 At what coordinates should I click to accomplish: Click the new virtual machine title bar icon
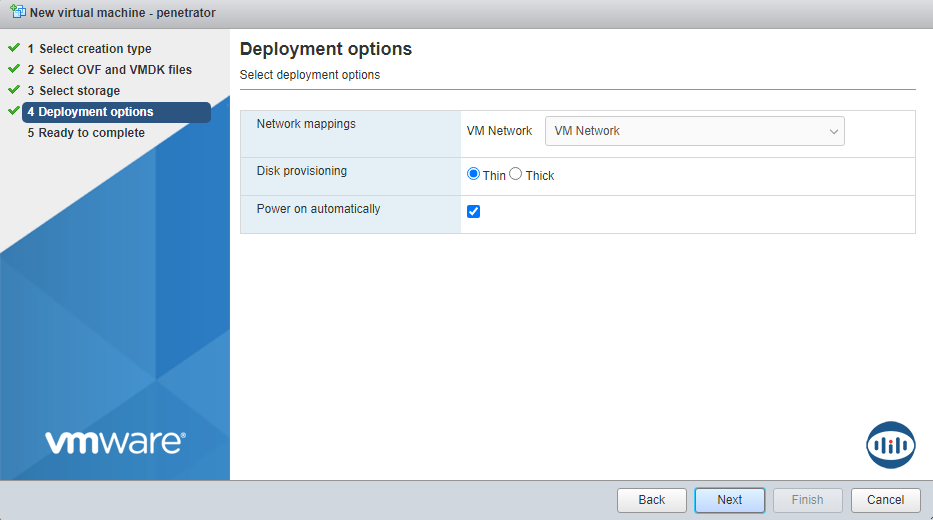[x=17, y=13]
